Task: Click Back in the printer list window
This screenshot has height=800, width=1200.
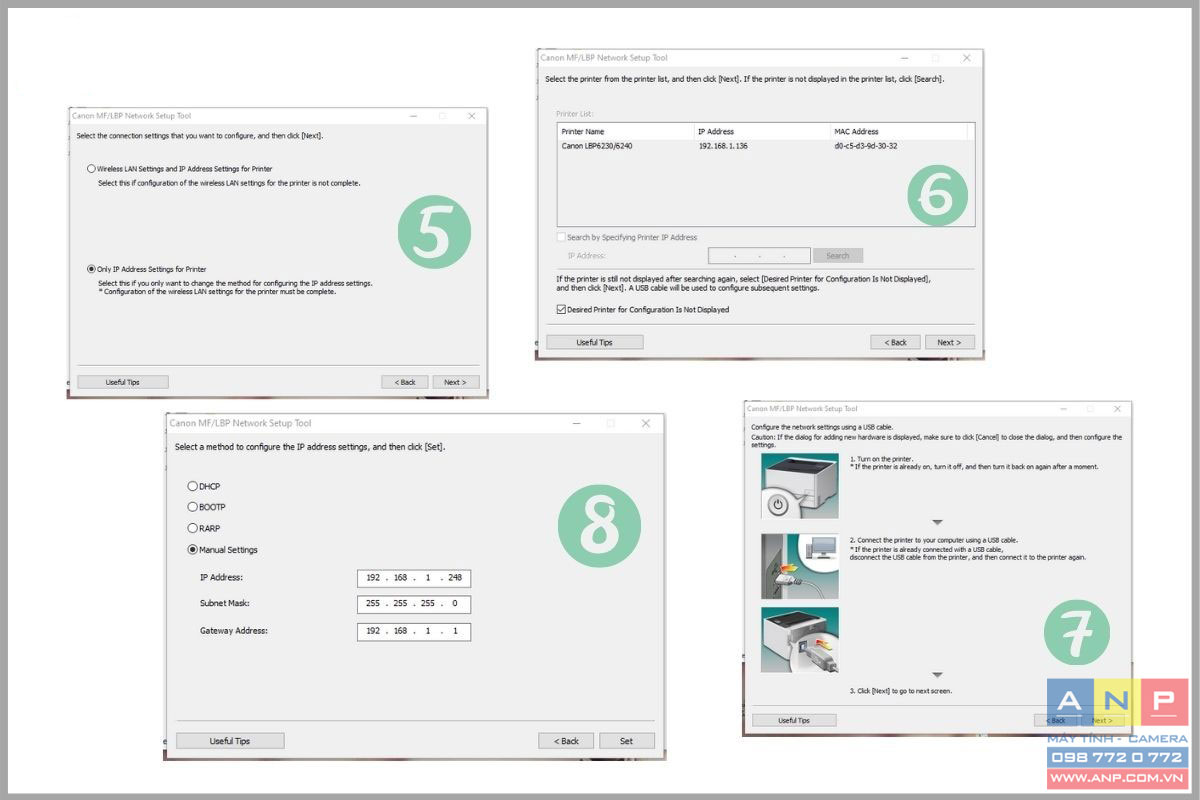Action: pyautogui.click(x=895, y=342)
